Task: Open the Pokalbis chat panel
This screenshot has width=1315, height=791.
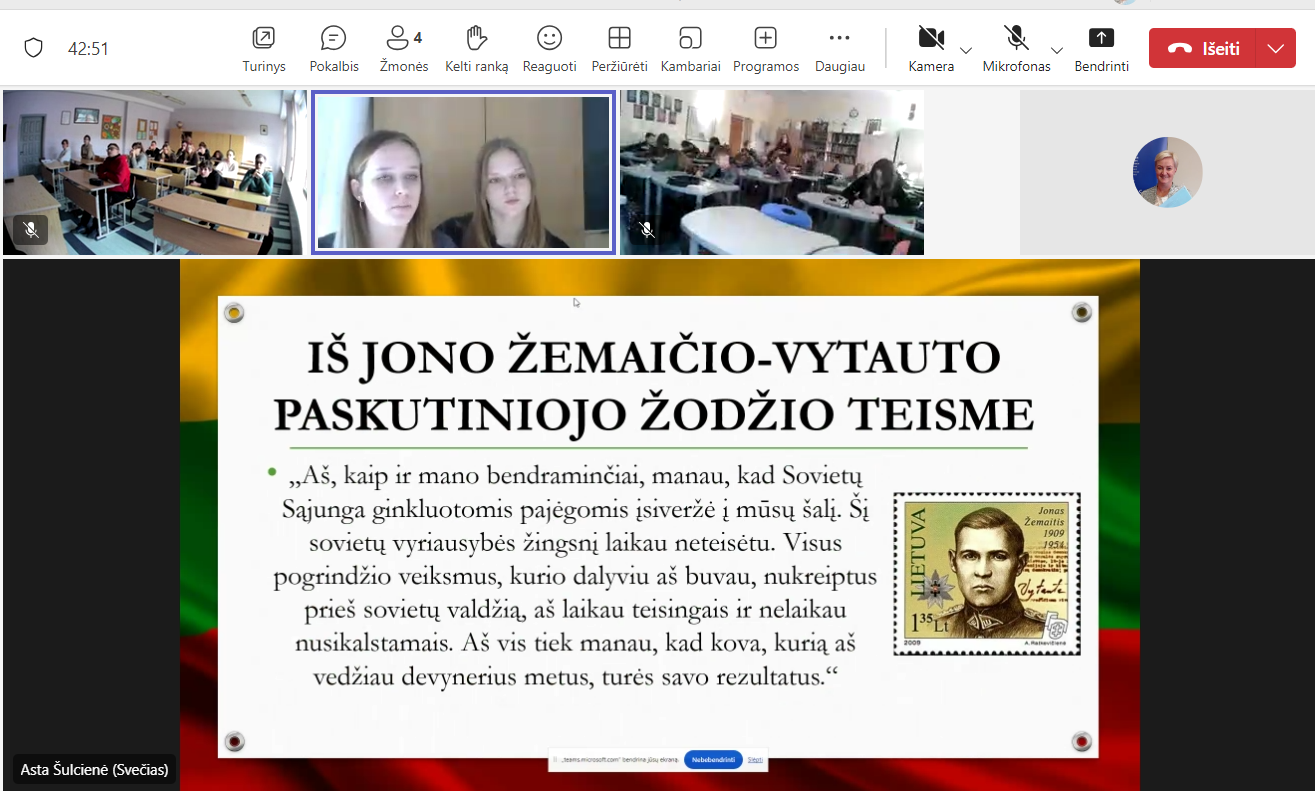Action: click(334, 49)
